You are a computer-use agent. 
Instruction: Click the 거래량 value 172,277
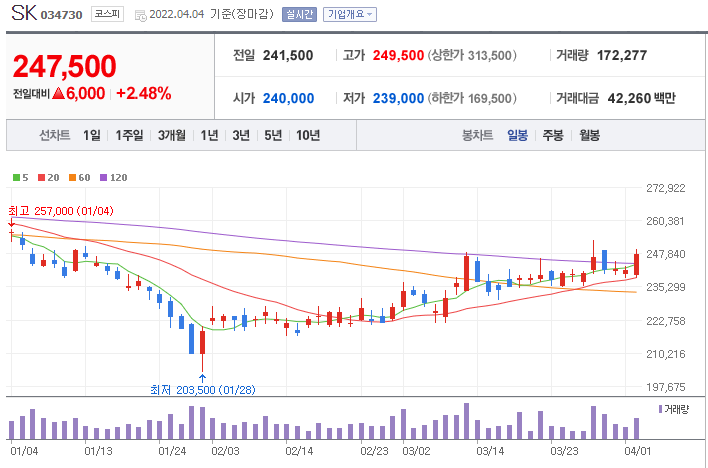[622, 55]
